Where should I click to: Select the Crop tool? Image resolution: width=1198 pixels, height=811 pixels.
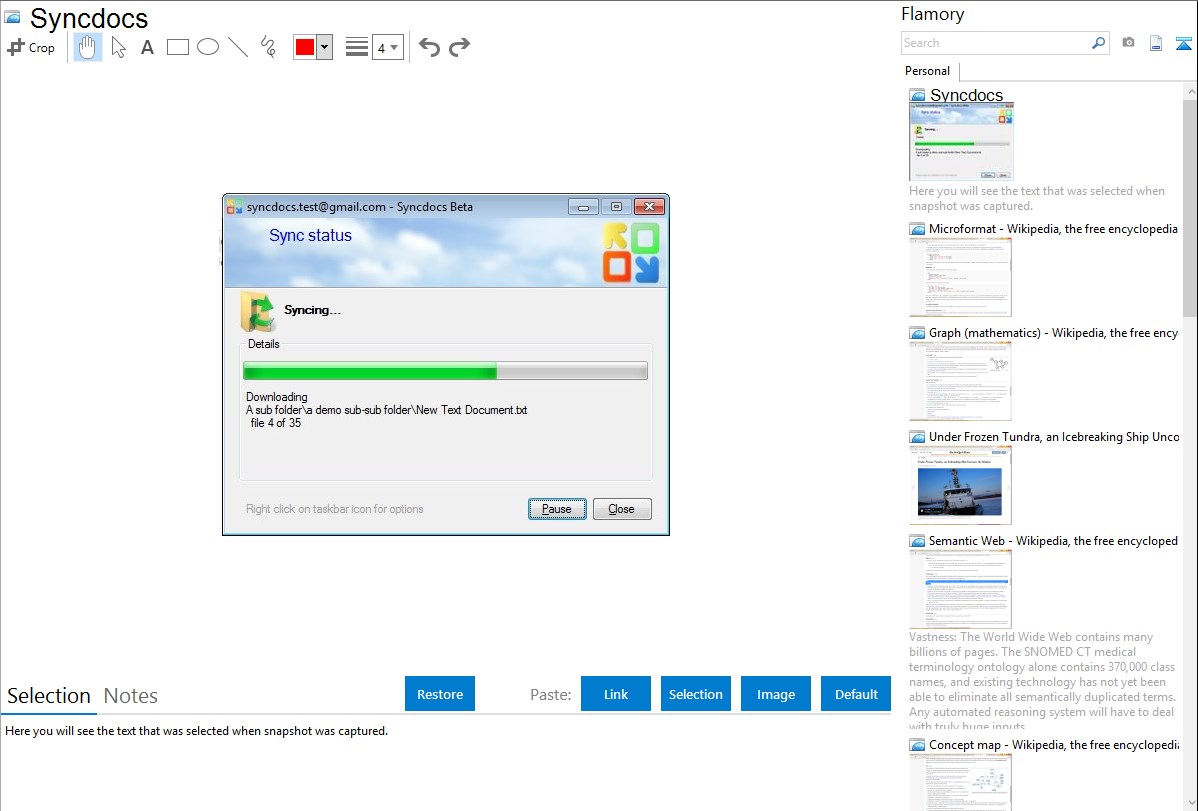(x=31, y=47)
